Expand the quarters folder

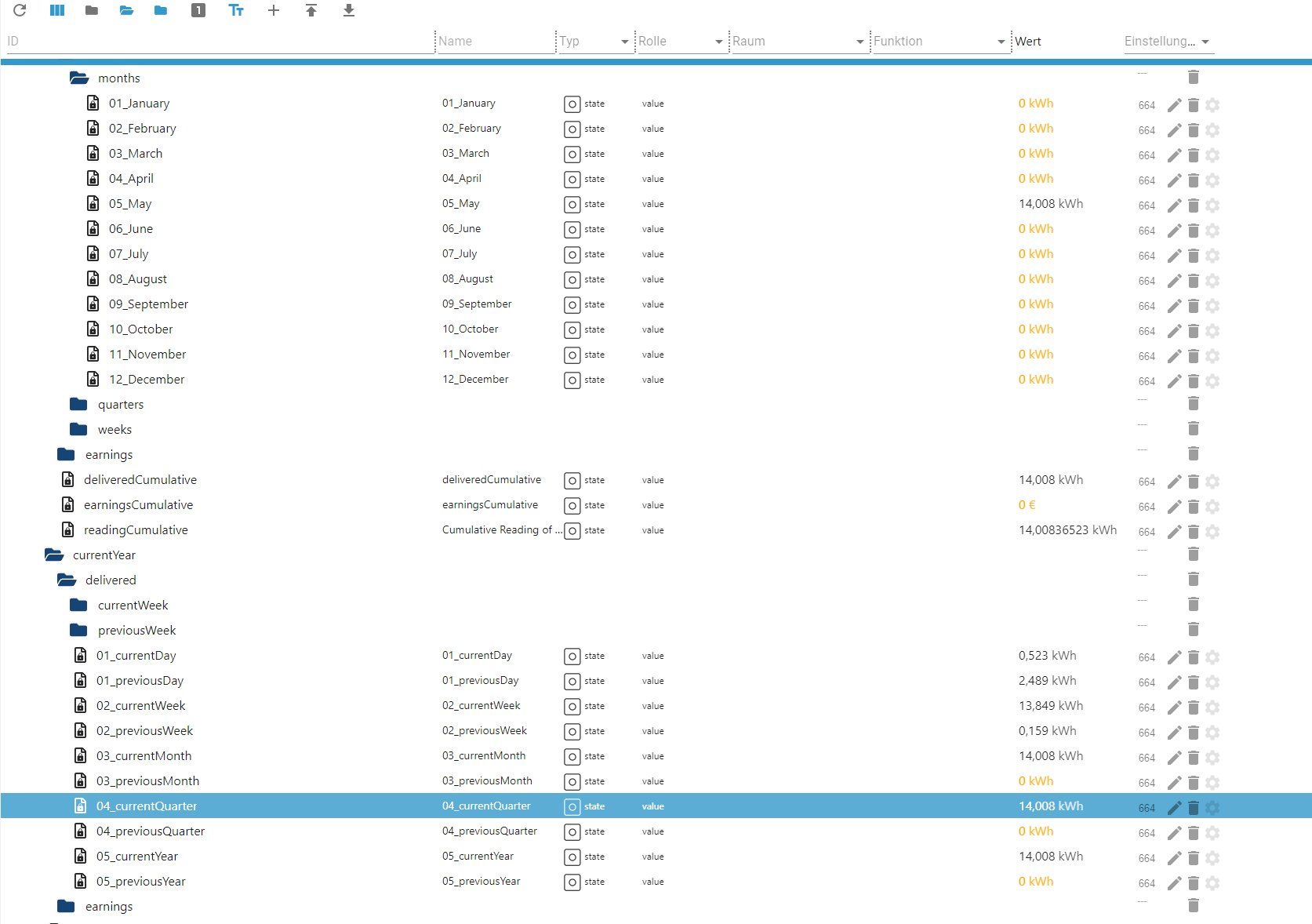tap(78, 404)
